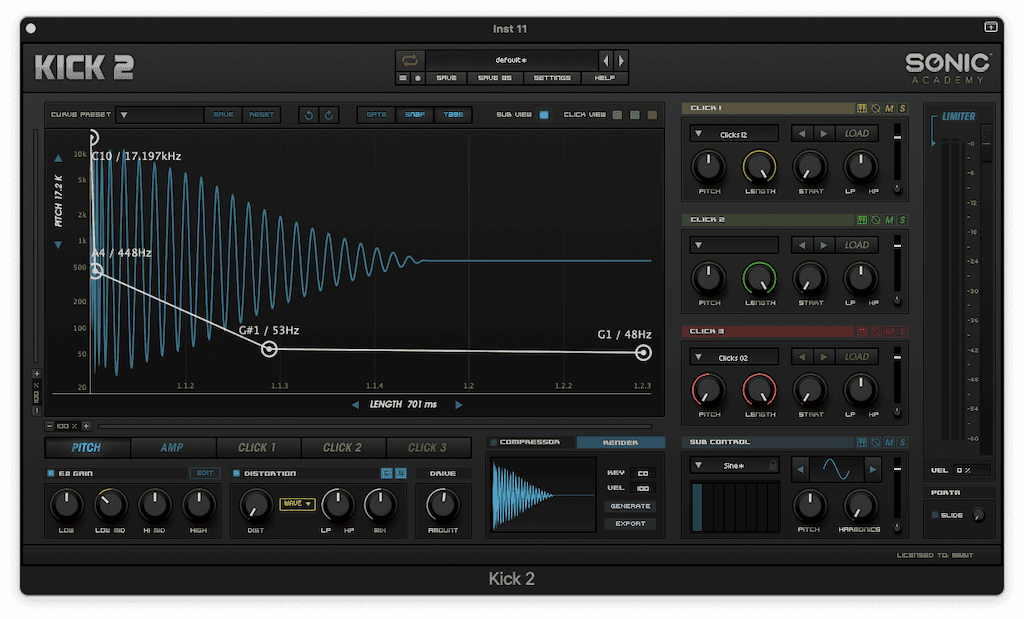Image resolution: width=1024 pixels, height=619 pixels.
Task: Open the Curve Preset dropdown
Action: tap(159, 115)
